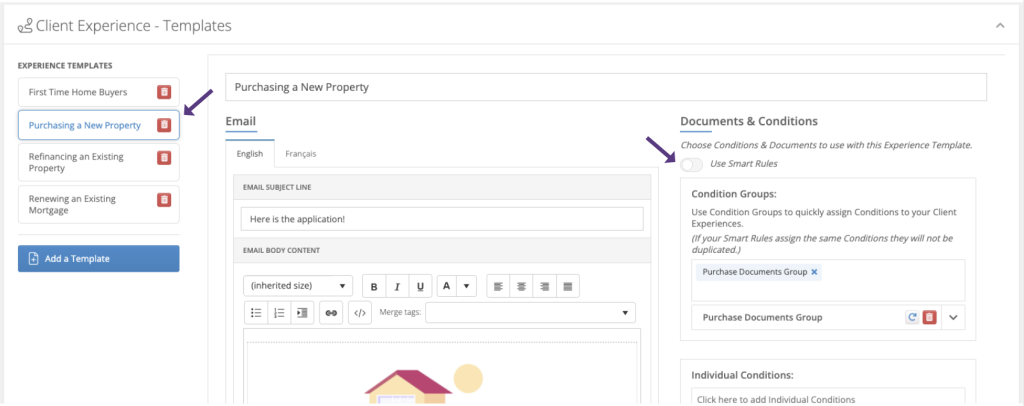Toggle underline formatting in email editor
The width and height of the screenshot is (1024, 406).
click(420, 286)
